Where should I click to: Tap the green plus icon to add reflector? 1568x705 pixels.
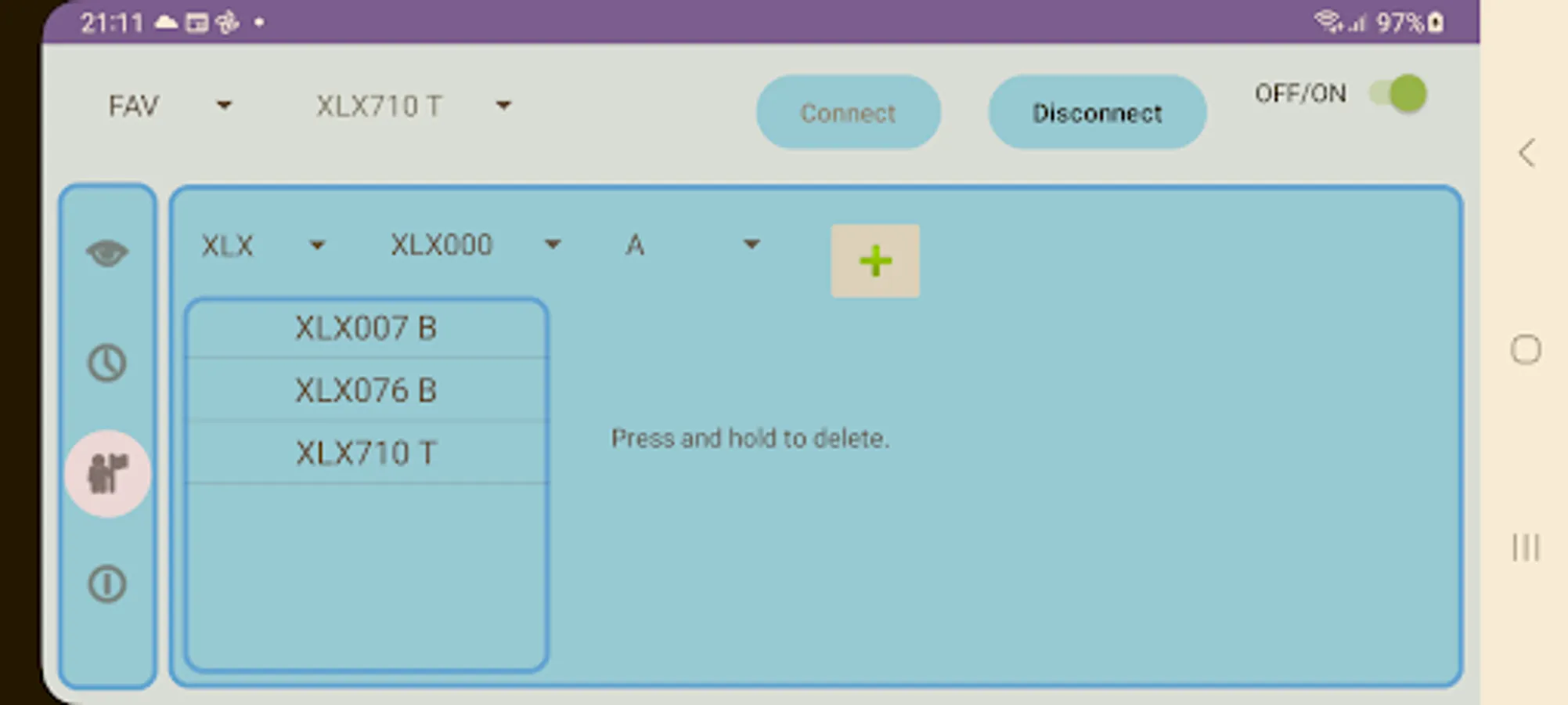click(874, 260)
